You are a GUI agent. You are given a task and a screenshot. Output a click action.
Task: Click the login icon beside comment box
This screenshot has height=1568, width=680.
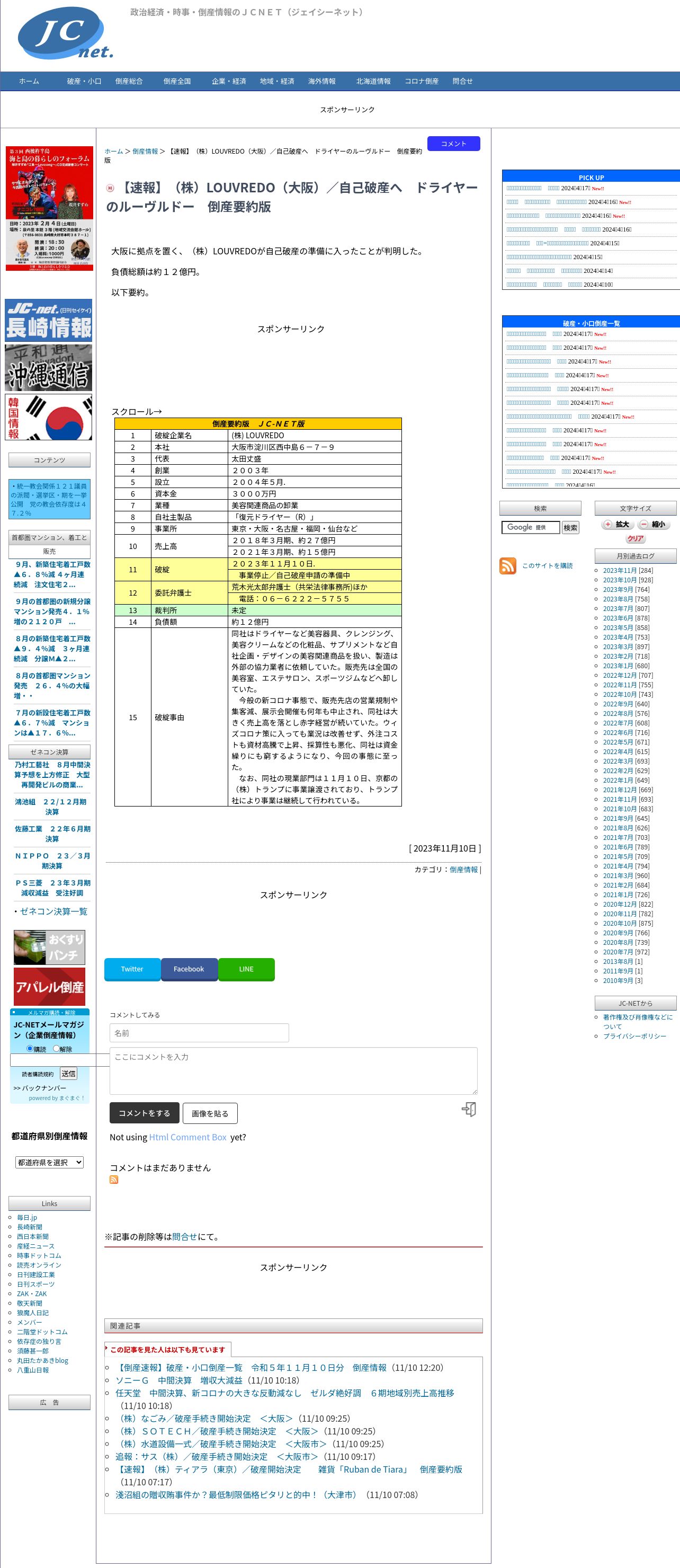point(469,1109)
